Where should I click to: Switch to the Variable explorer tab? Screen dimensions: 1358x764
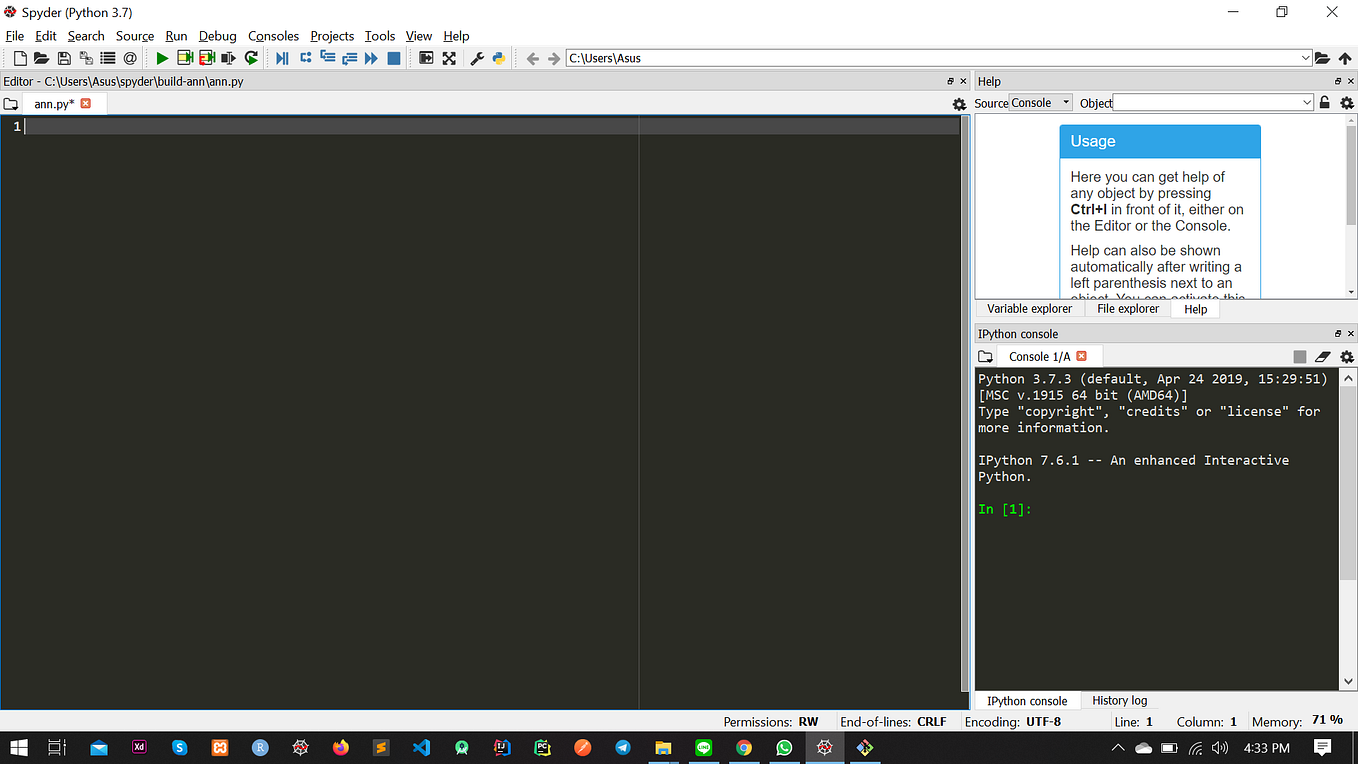tap(1029, 309)
